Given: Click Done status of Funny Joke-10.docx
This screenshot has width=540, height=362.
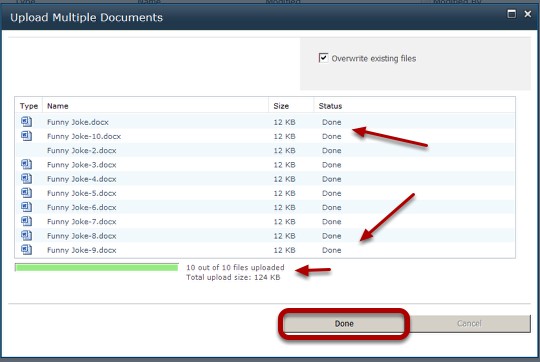Looking at the screenshot, I should [x=332, y=136].
